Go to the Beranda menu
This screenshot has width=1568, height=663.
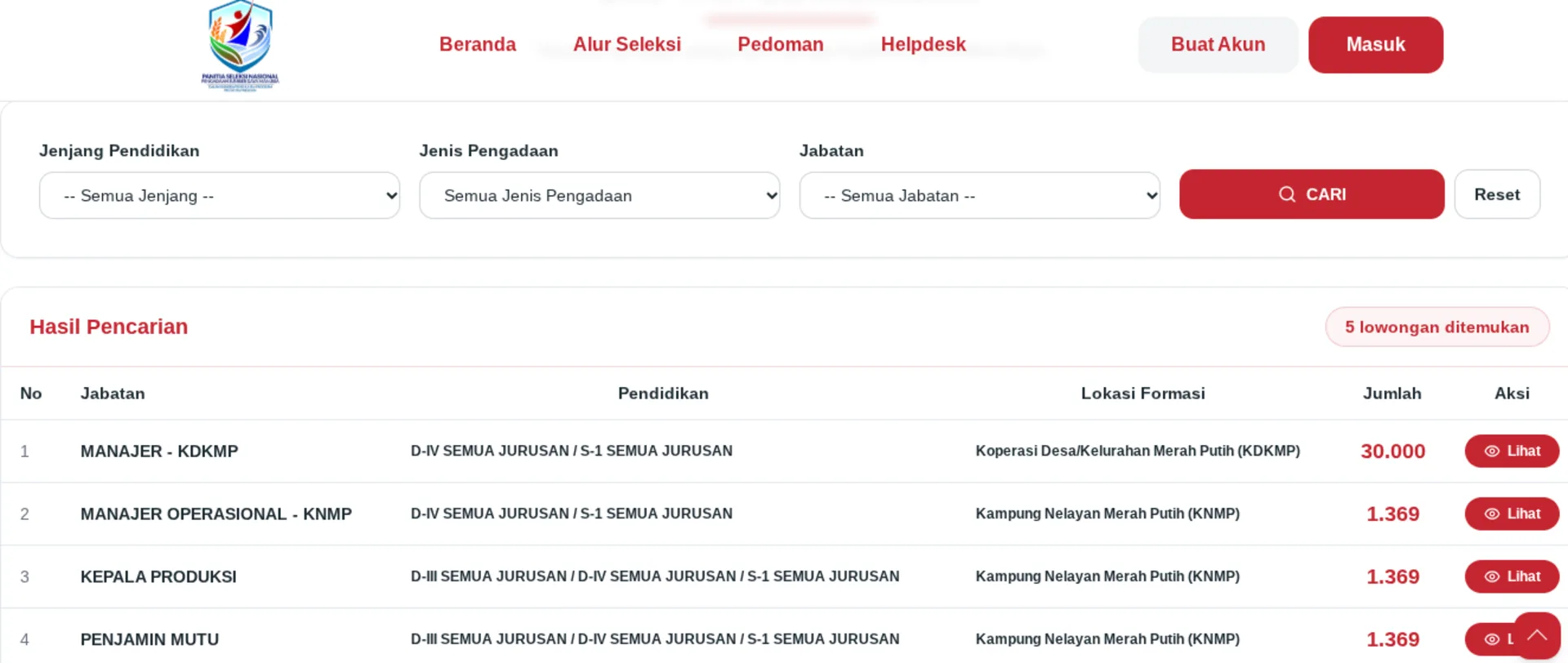pyautogui.click(x=478, y=44)
